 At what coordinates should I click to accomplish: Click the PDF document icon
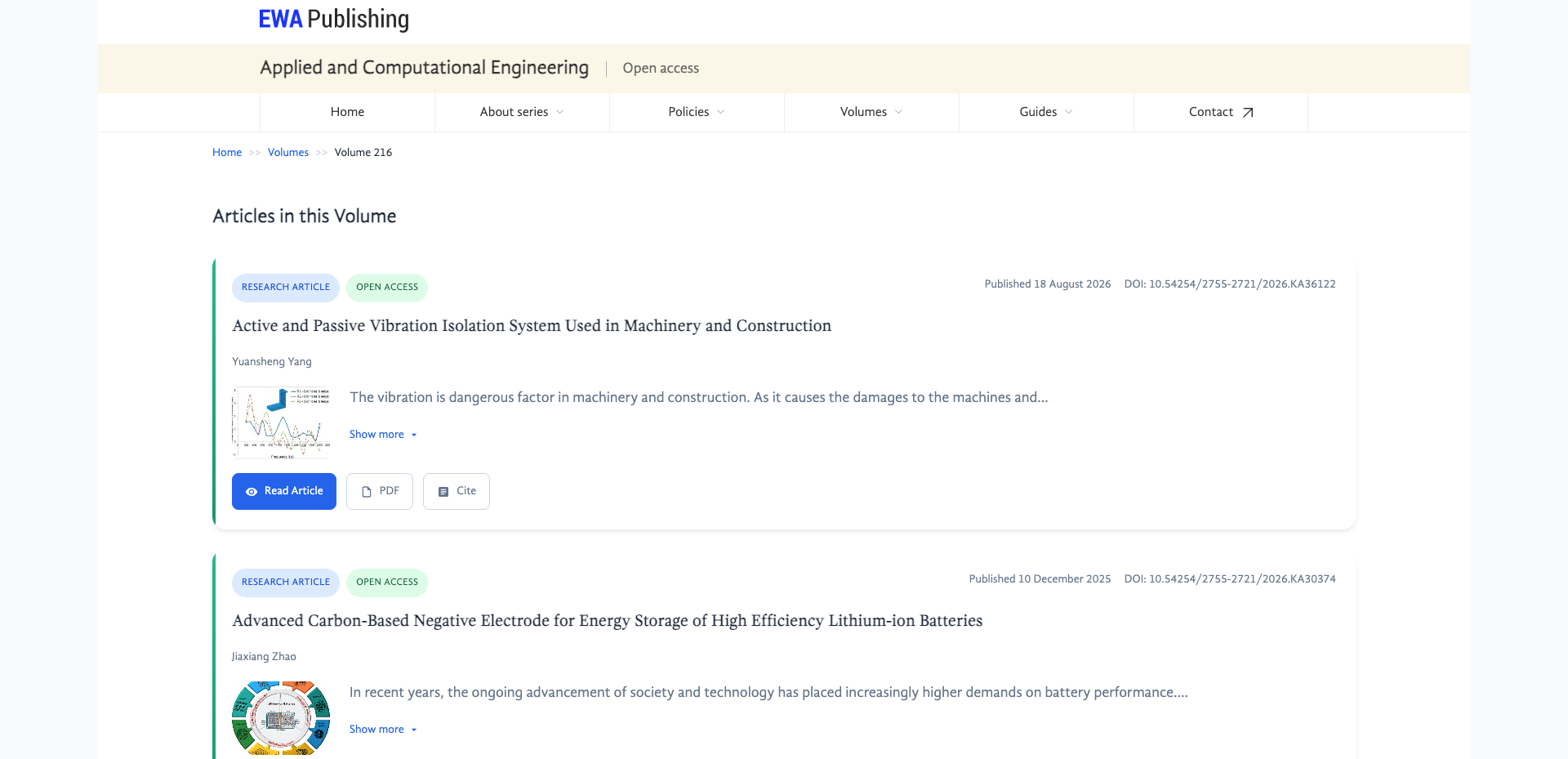click(x=367, y=492)
